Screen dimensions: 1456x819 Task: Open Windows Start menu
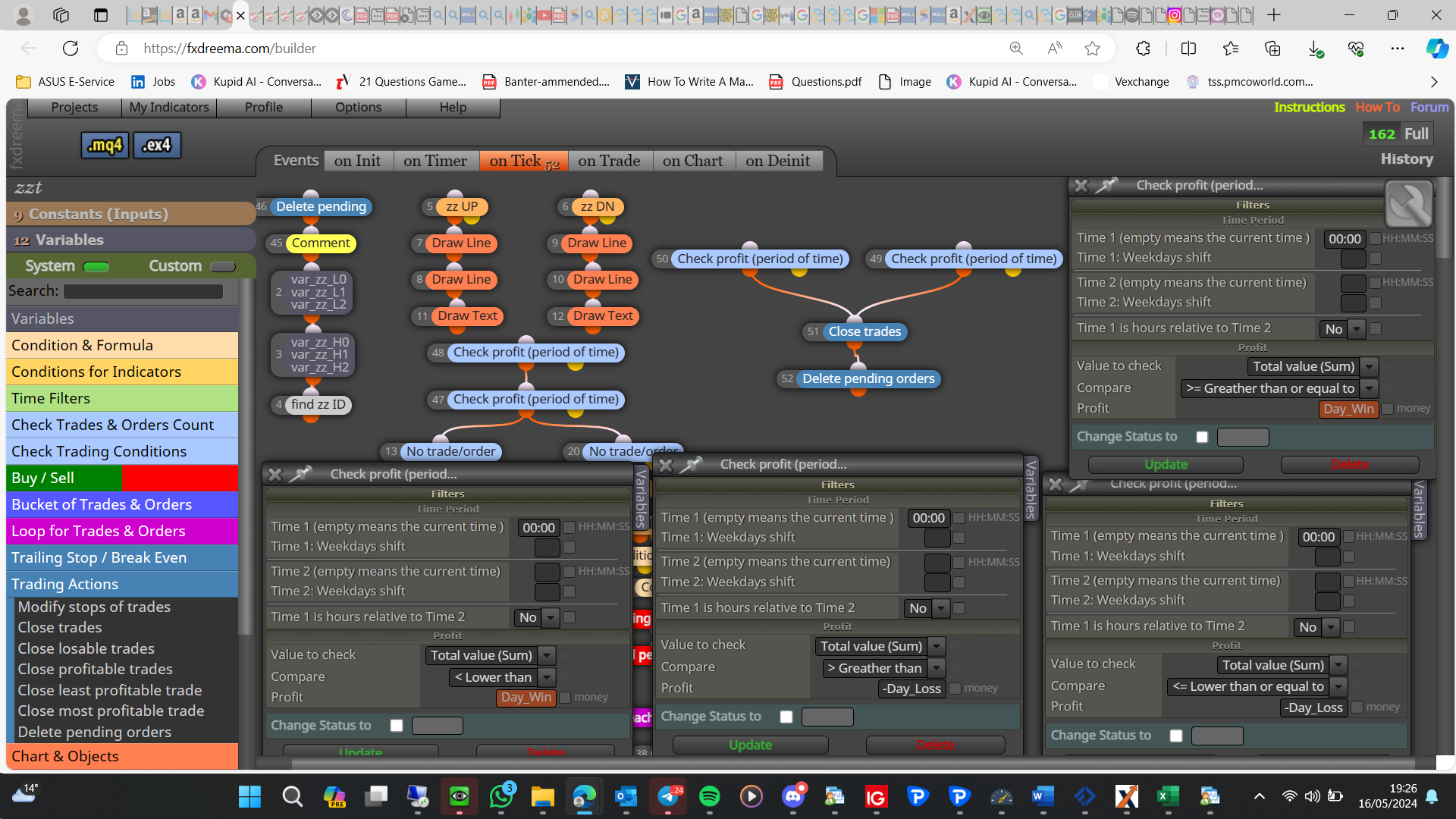tap(249, 796)
